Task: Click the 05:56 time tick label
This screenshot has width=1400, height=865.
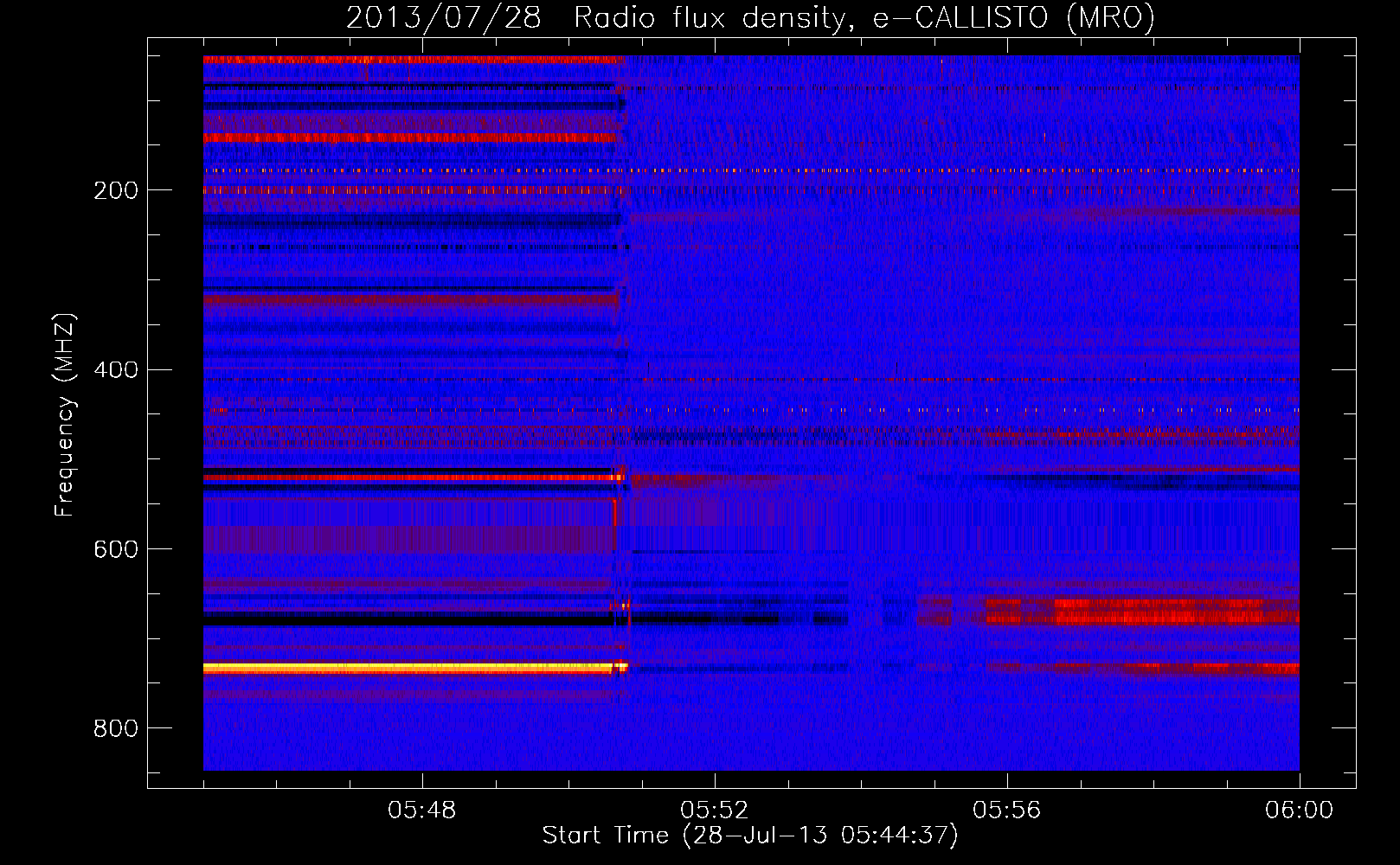Action: click(x=1006, y=811)
